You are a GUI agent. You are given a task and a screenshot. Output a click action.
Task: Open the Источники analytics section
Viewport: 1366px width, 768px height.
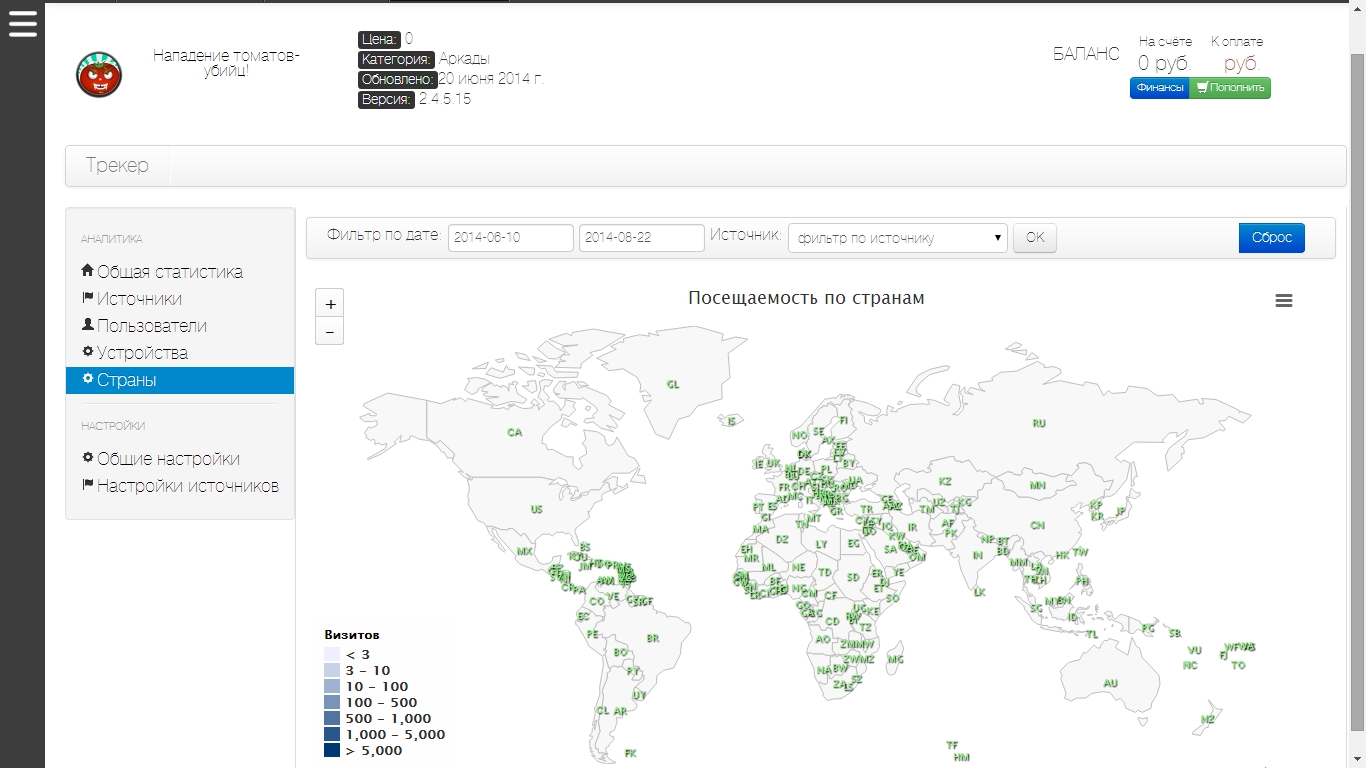[x=139, y=299]
